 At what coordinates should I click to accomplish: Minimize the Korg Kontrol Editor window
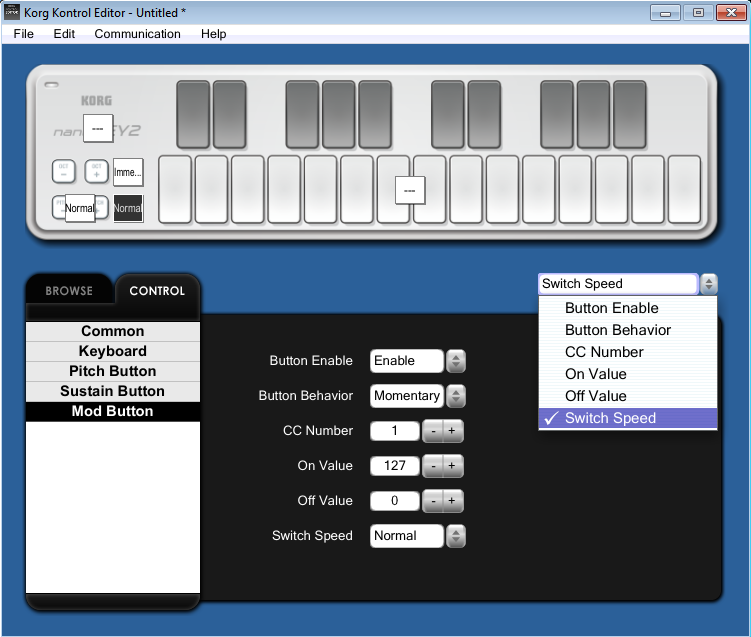(x=665, y=12)
